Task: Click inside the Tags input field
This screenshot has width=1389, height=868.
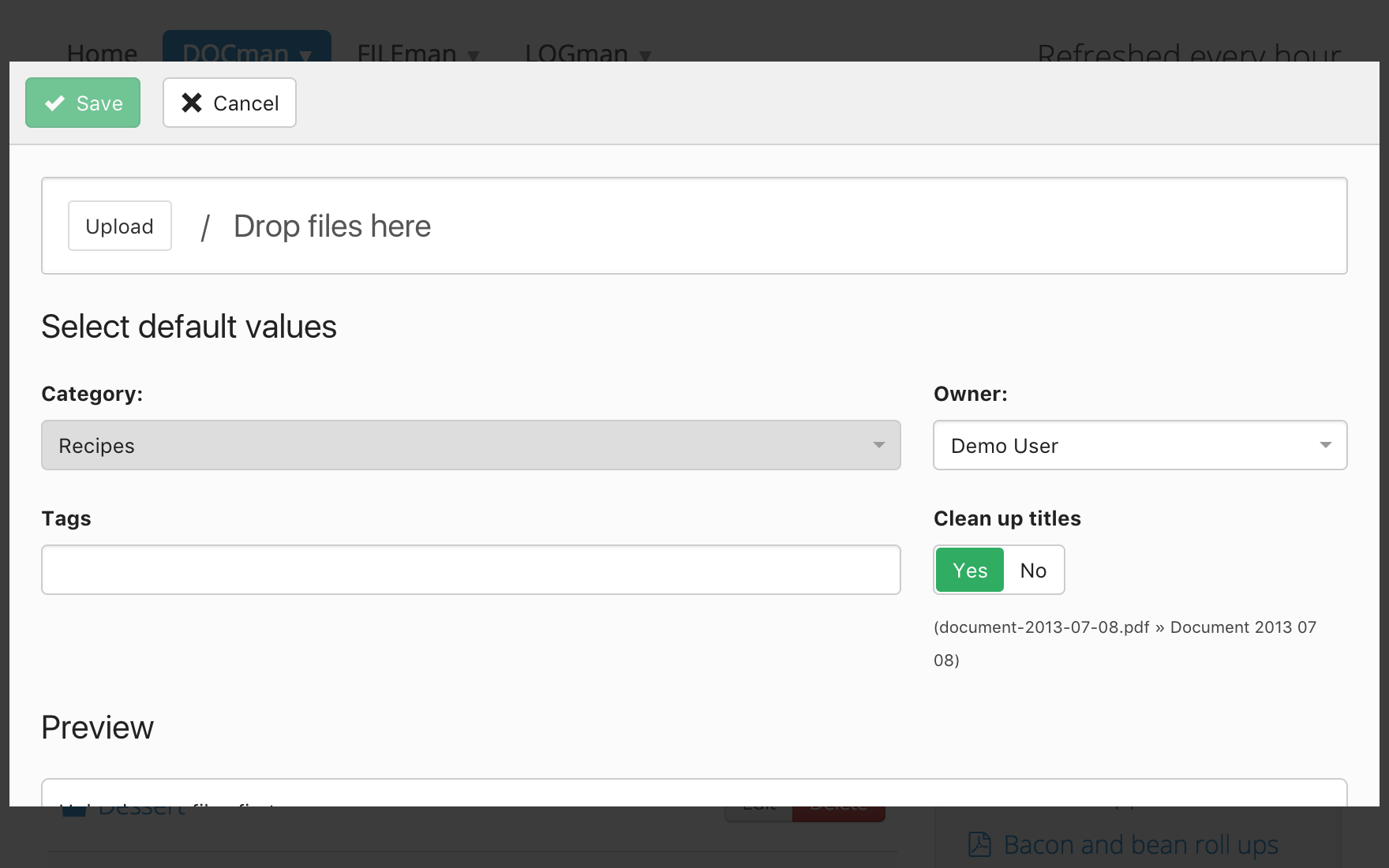Action: [x=470, y=570]
